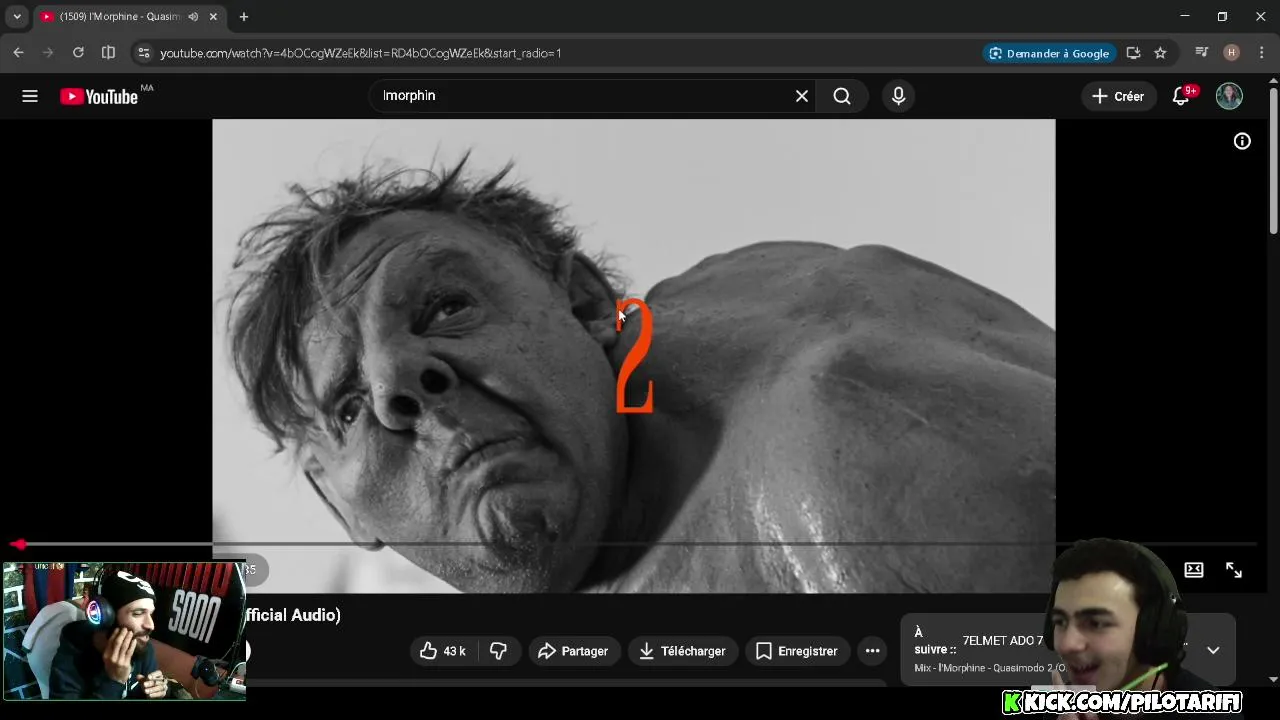The width and height of the screenshot is (1280, 720).
Task: Start voice search with microphone
Action: [898, 96]
